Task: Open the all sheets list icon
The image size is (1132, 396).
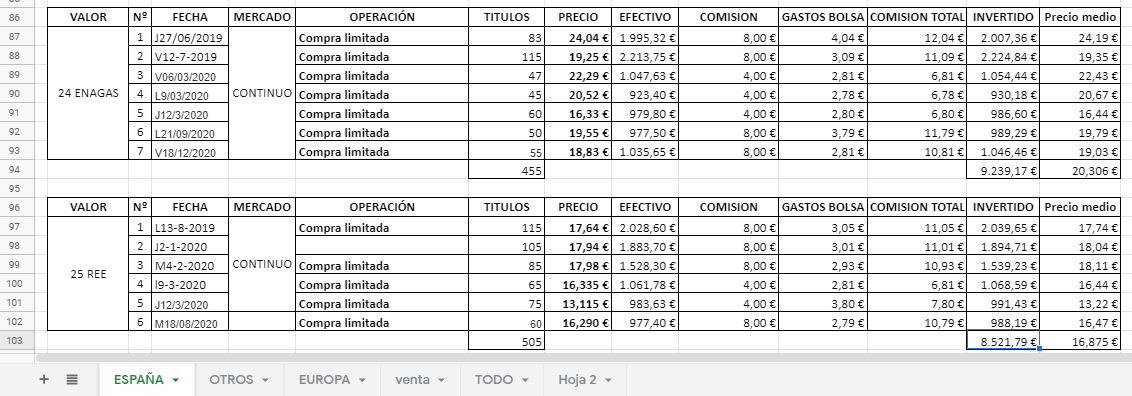Action: pos(72,379)
